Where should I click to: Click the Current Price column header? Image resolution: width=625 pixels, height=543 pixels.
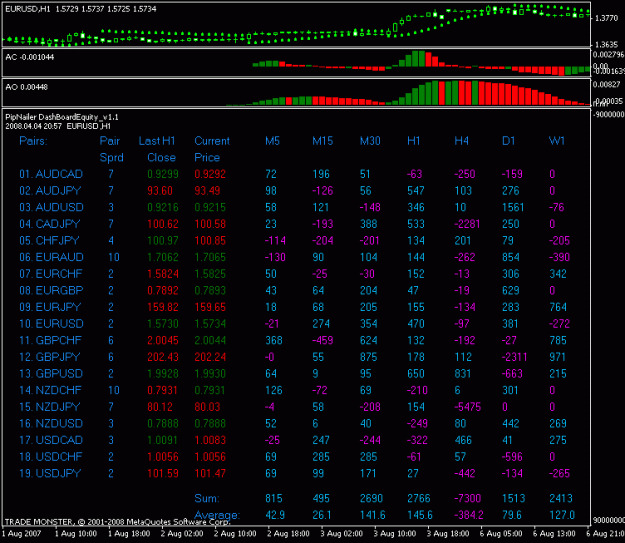point(212,149)
